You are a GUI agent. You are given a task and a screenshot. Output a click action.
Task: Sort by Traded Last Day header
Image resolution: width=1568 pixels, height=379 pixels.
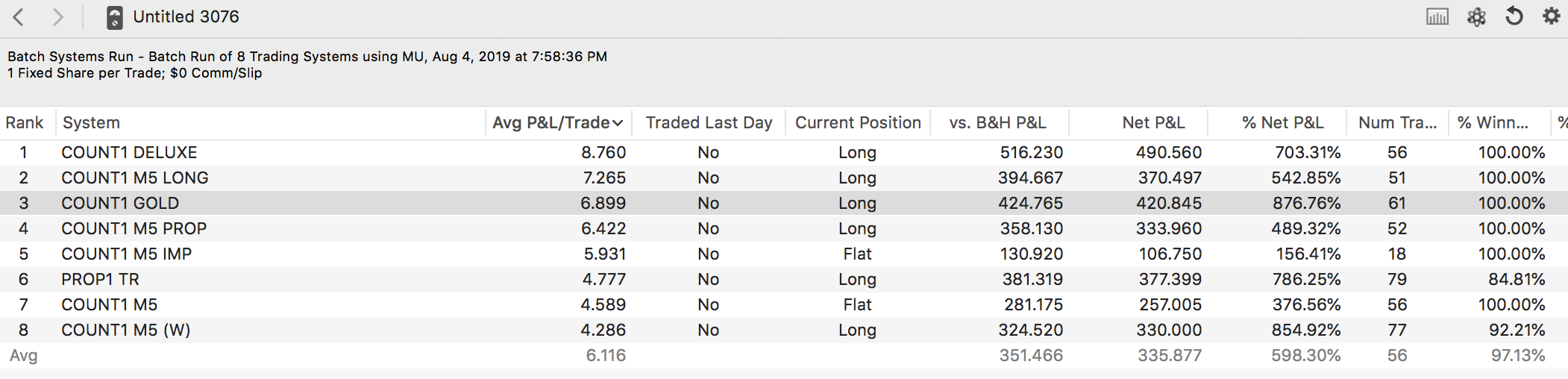[x=709, y=123]
